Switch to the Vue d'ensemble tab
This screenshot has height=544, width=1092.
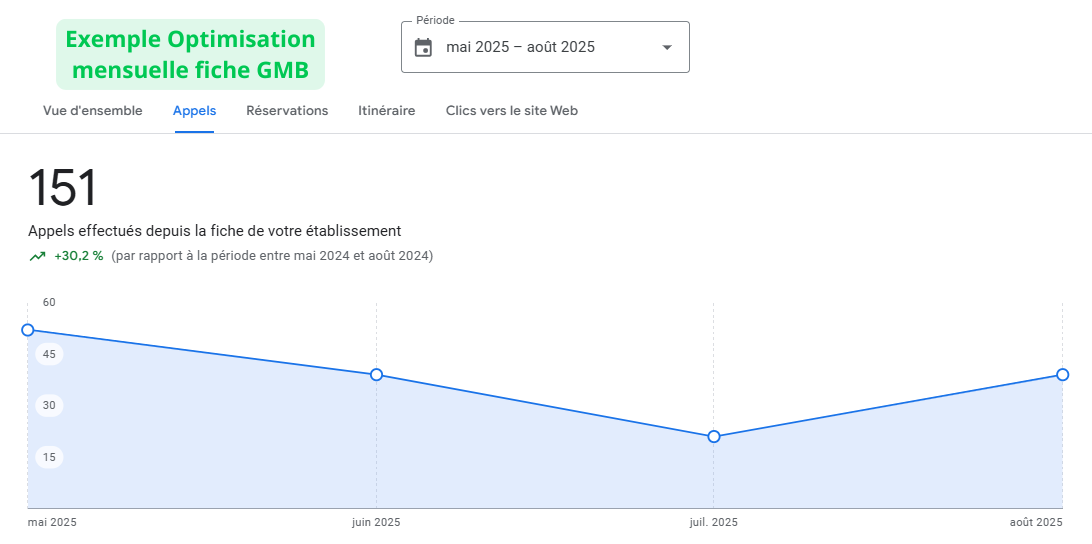(92, 111)
